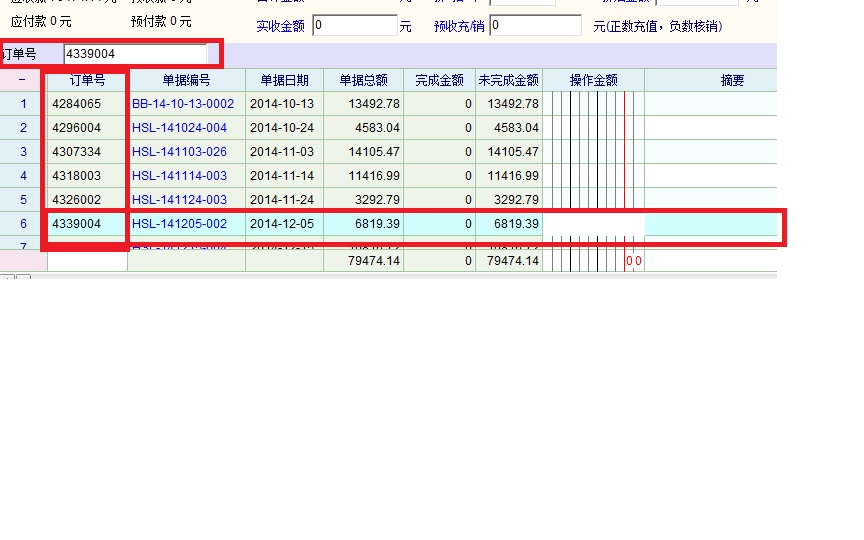
Task: Open document link HSL-141205-002
Action: tap(179, 224)
